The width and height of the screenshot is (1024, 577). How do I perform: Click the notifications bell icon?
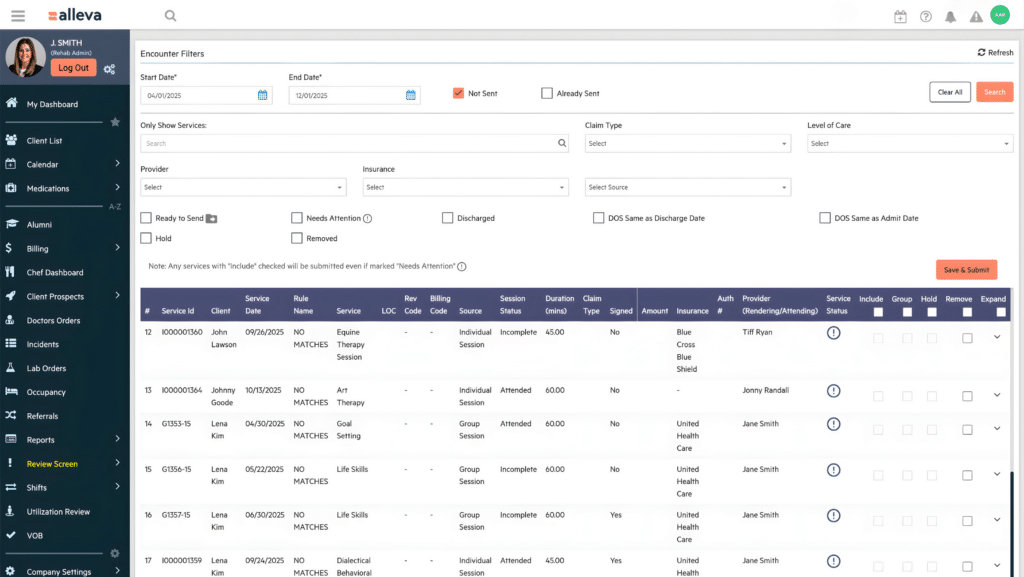pyautogui.click(x=950, y=16)
